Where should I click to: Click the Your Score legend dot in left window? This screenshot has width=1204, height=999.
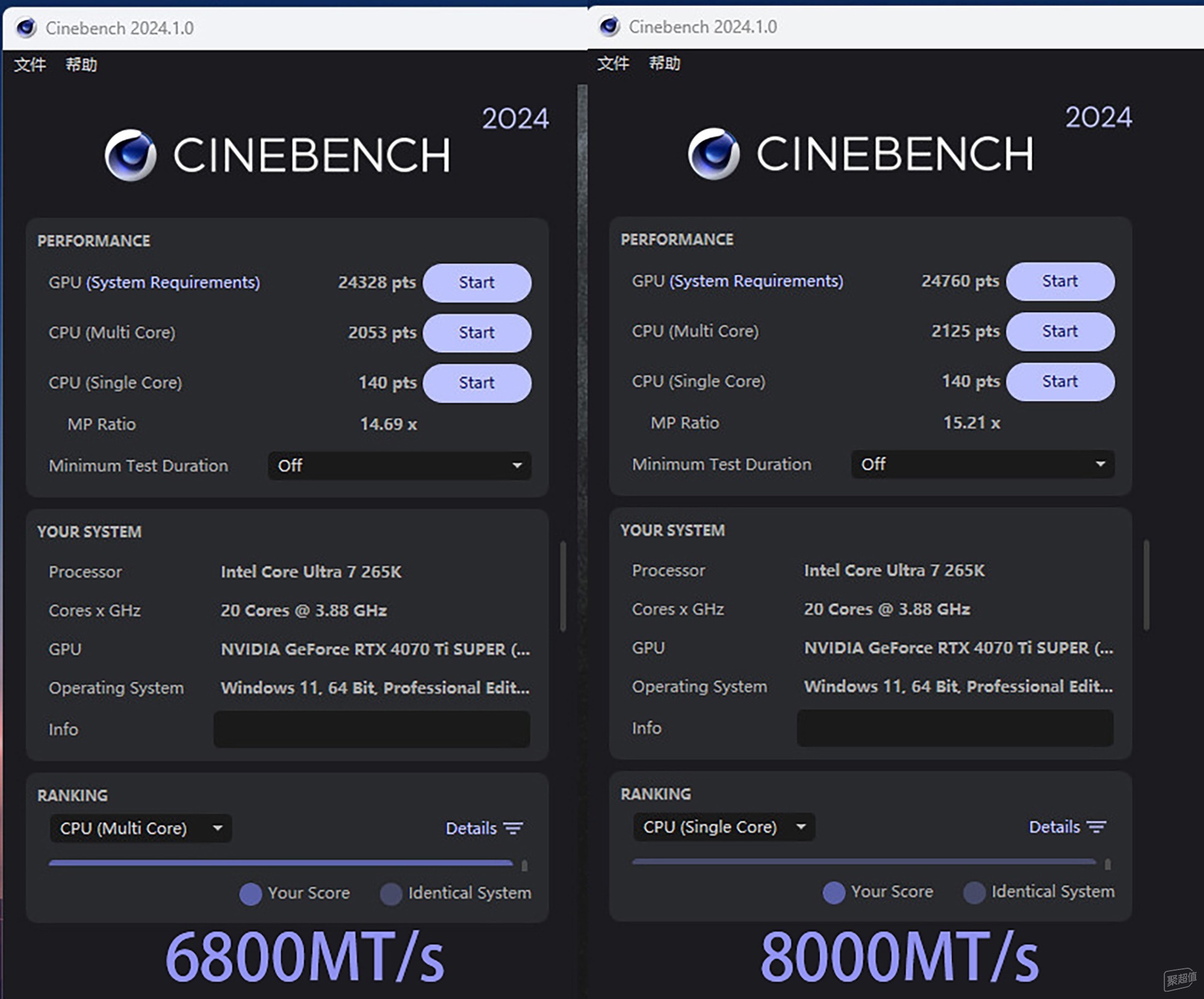point(250,894)
